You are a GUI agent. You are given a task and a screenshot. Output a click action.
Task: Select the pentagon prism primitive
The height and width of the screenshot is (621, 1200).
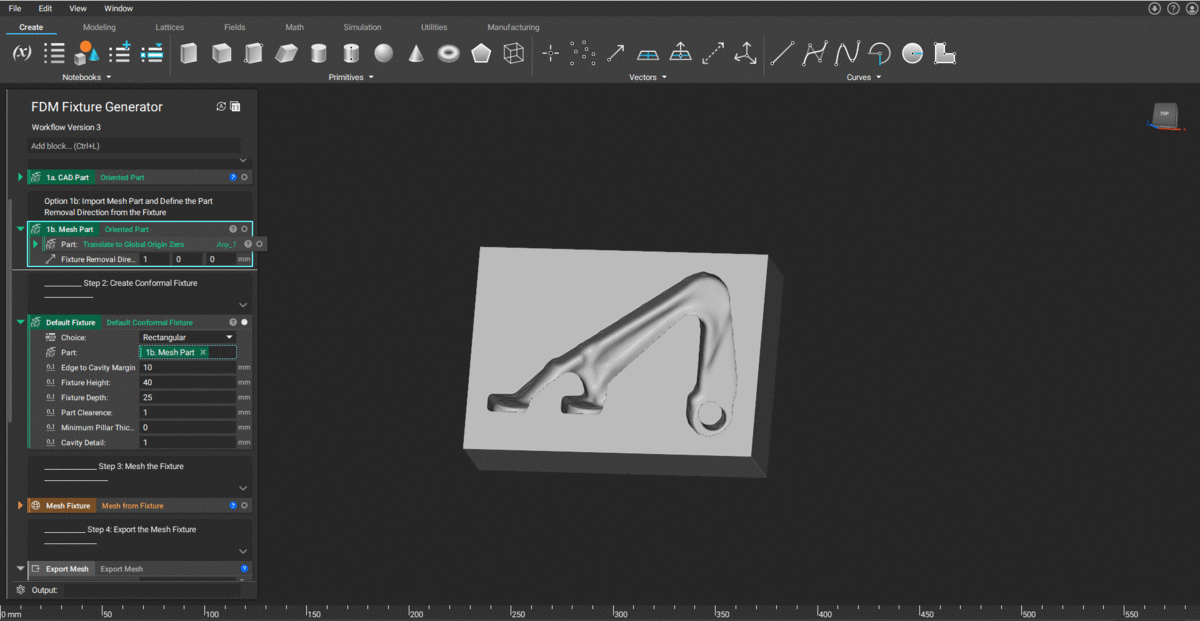coord(481,53)
